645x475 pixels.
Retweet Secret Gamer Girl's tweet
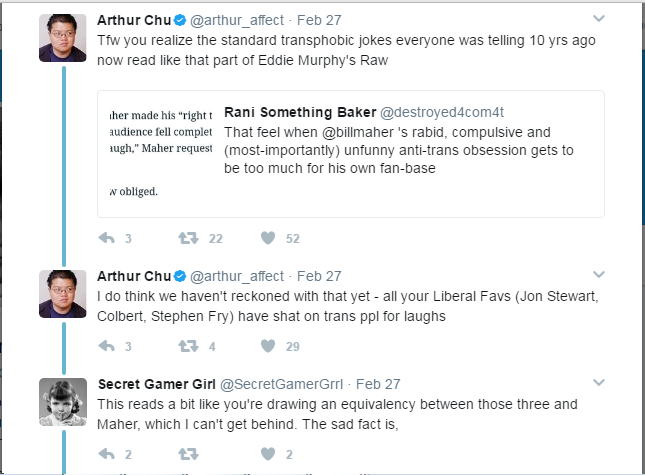pyautogui.click(x=188, y=454)
